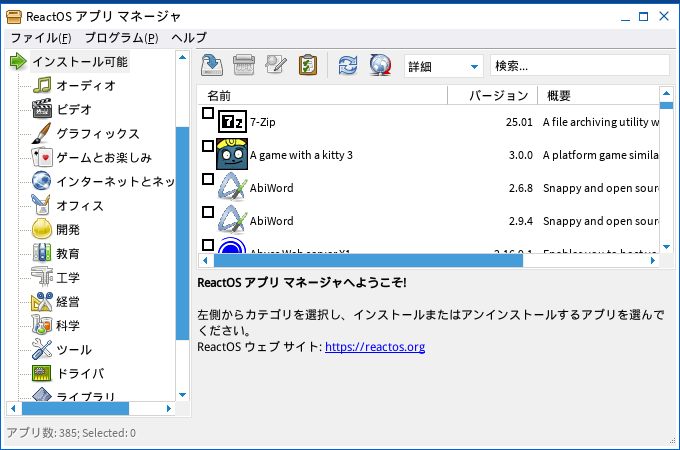Screen dimensions: 680x450
Task: Select the インターネットとネットワーク globe icon
Action: [x=42, y=181]
